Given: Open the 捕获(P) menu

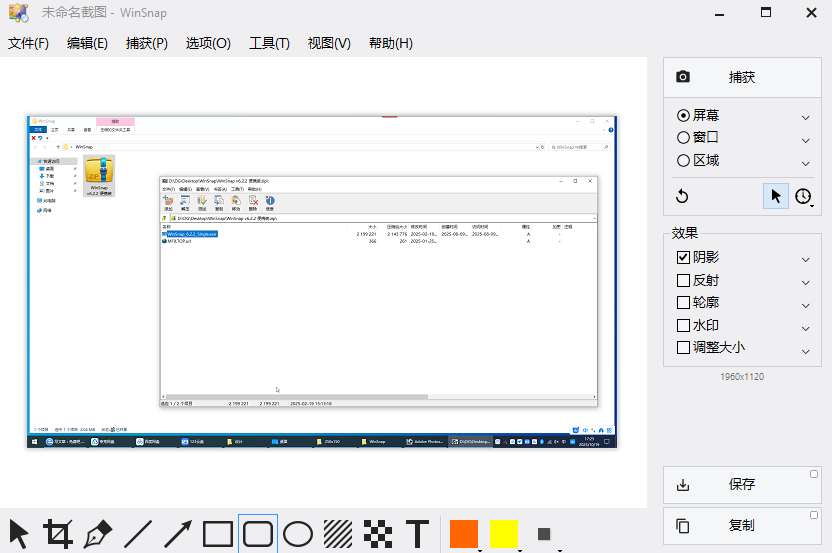Looking at the screenshot, I should [x=147, y=44].
